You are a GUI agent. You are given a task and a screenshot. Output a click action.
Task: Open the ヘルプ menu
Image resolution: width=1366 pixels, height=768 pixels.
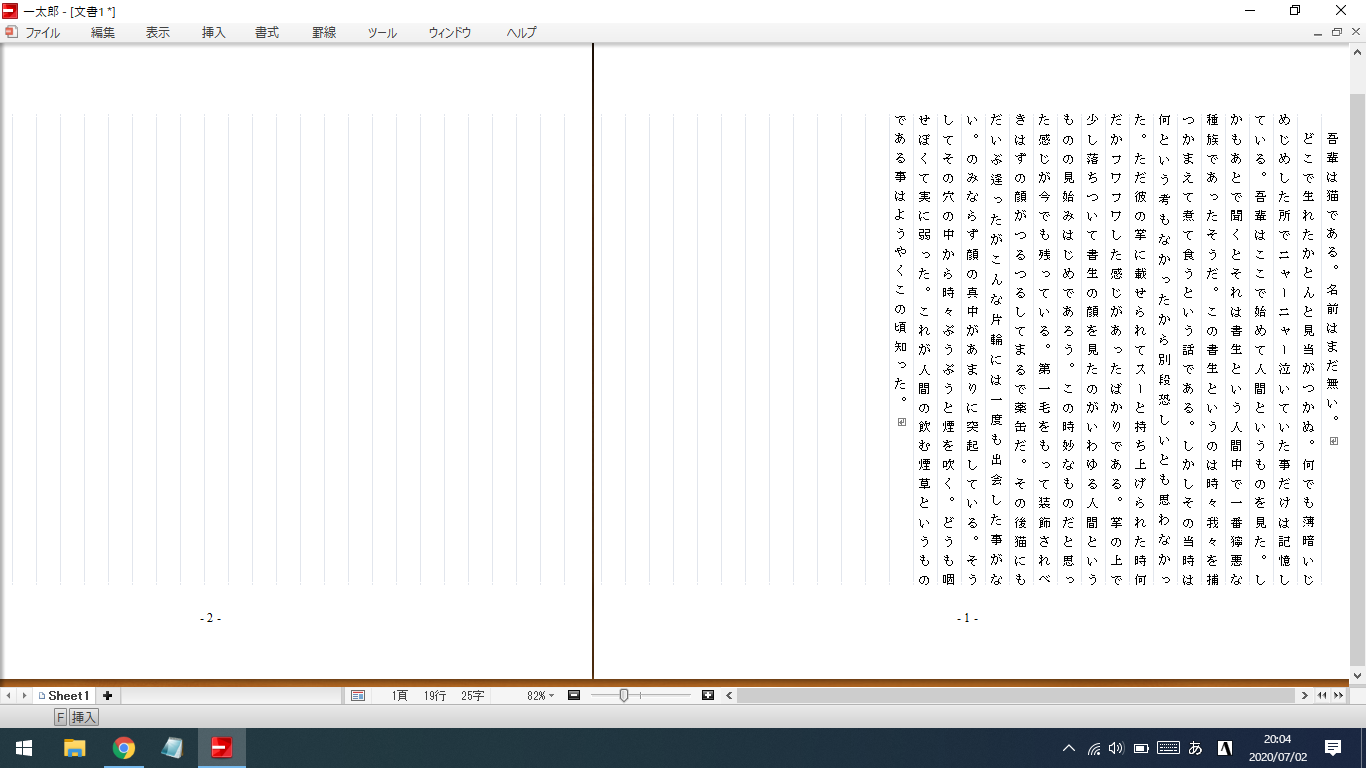521,32
